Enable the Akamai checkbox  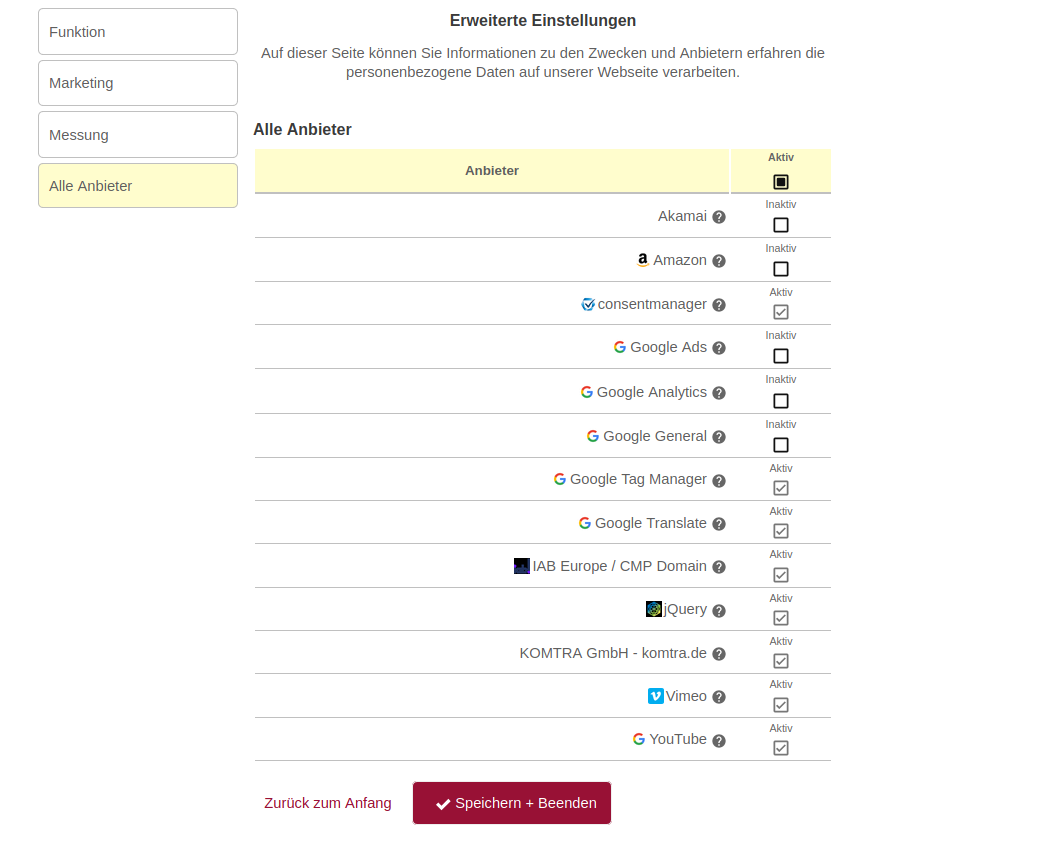(781, 225)
